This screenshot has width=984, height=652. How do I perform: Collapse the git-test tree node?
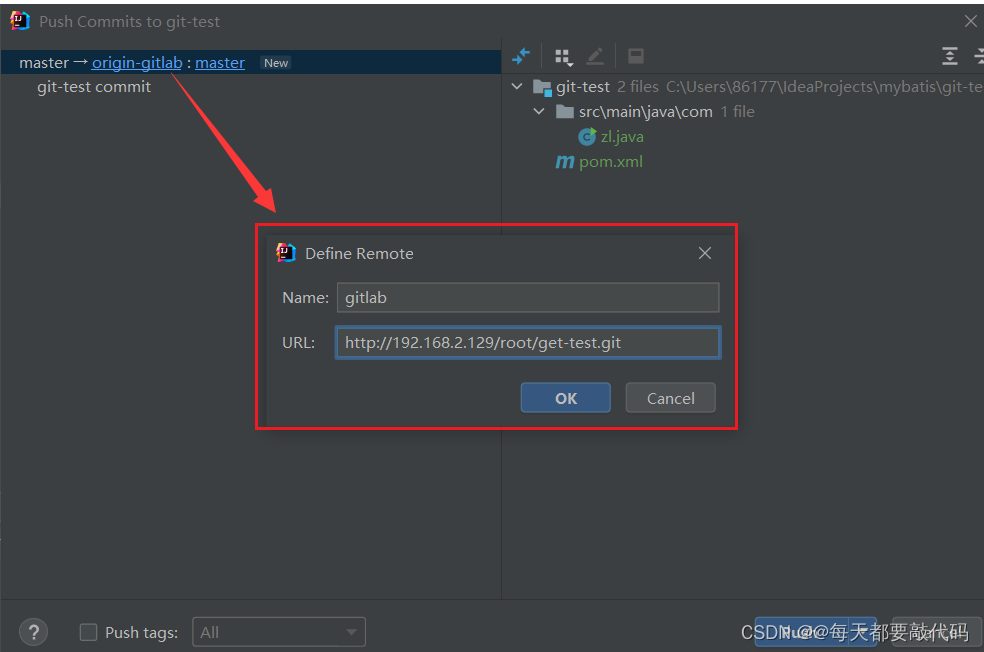(517, 86)
